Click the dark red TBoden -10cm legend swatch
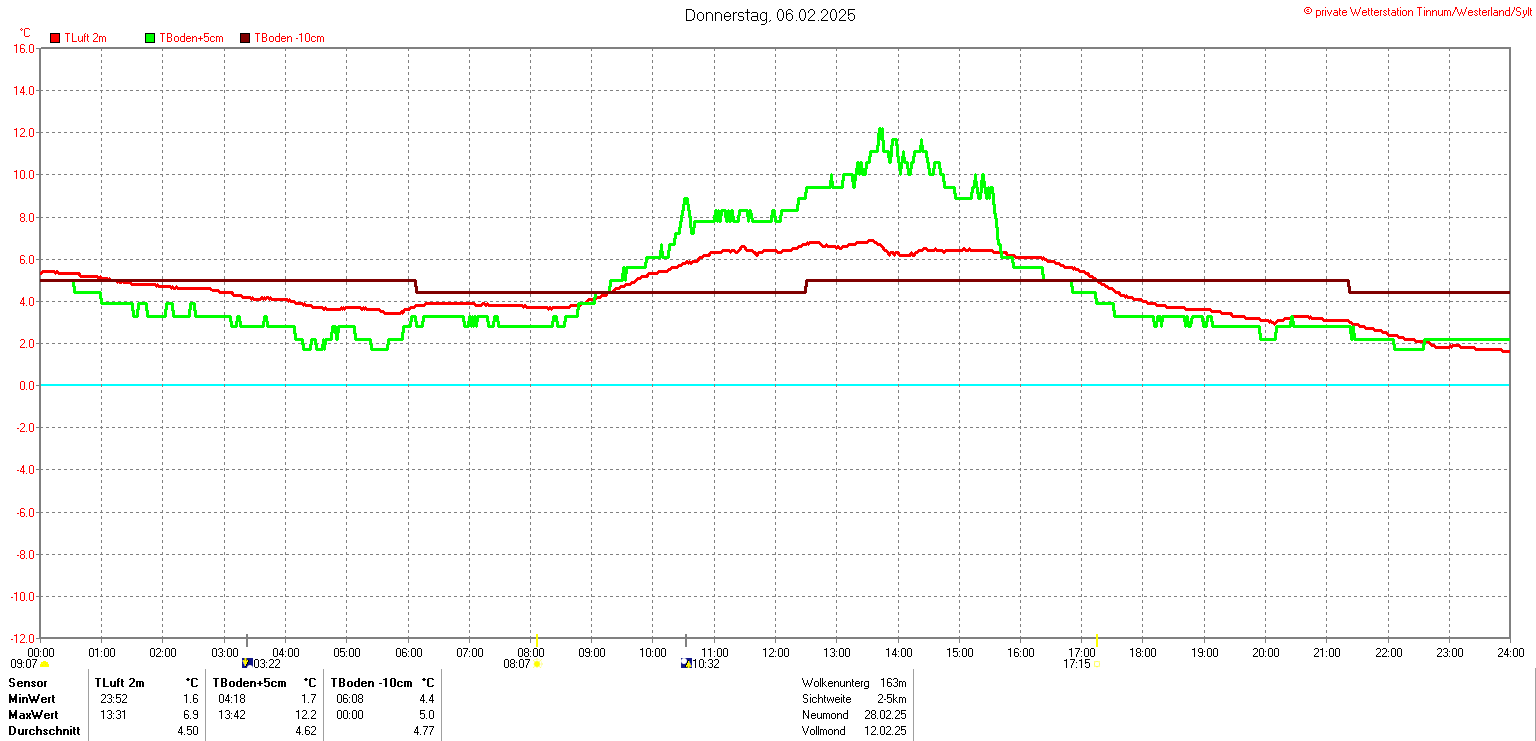This screenshot has width=1536, height=741. pyautogui.click(x=246, y=38)
